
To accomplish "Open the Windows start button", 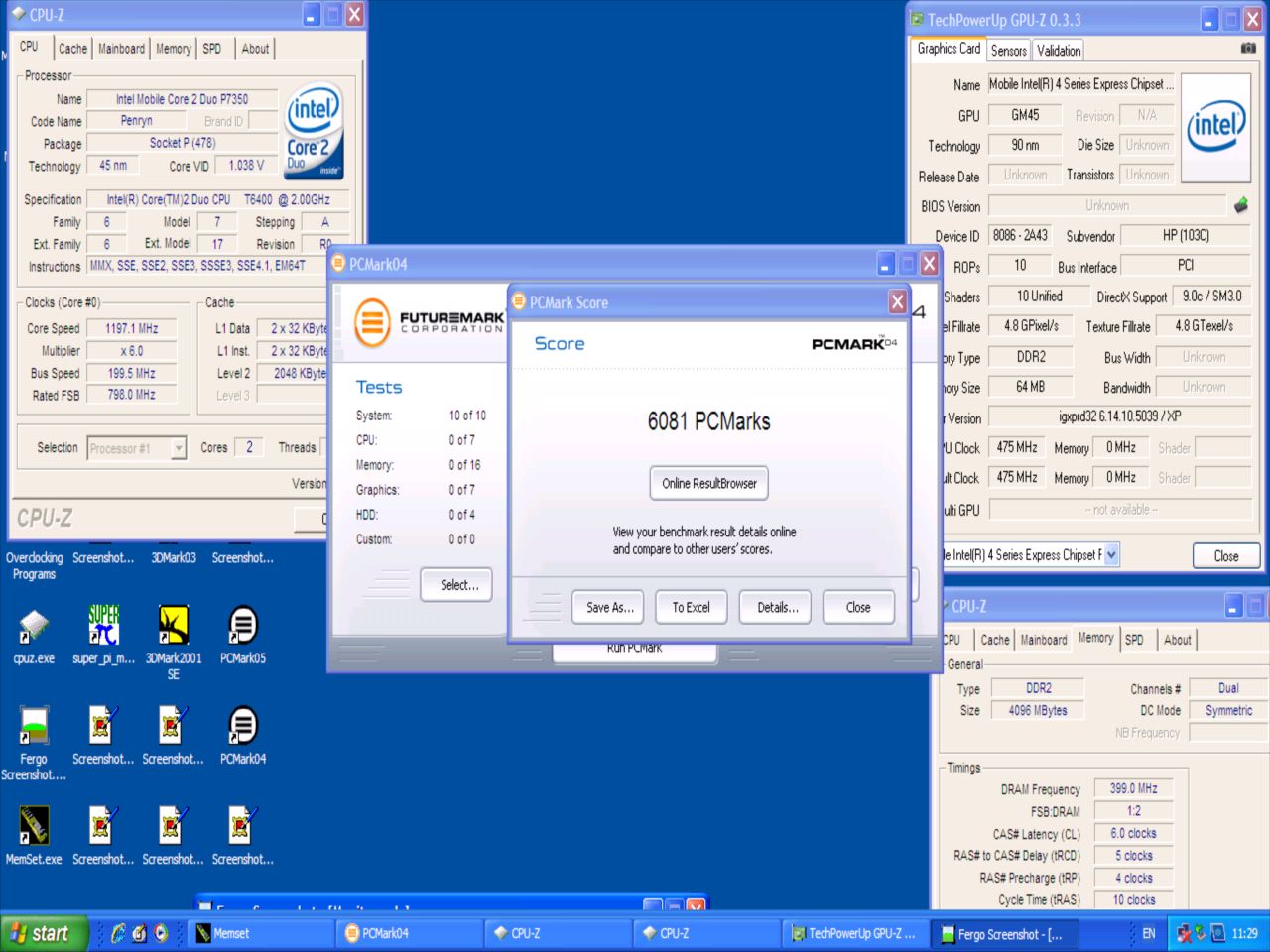I will pyautogui.click(x=45, y=933).
